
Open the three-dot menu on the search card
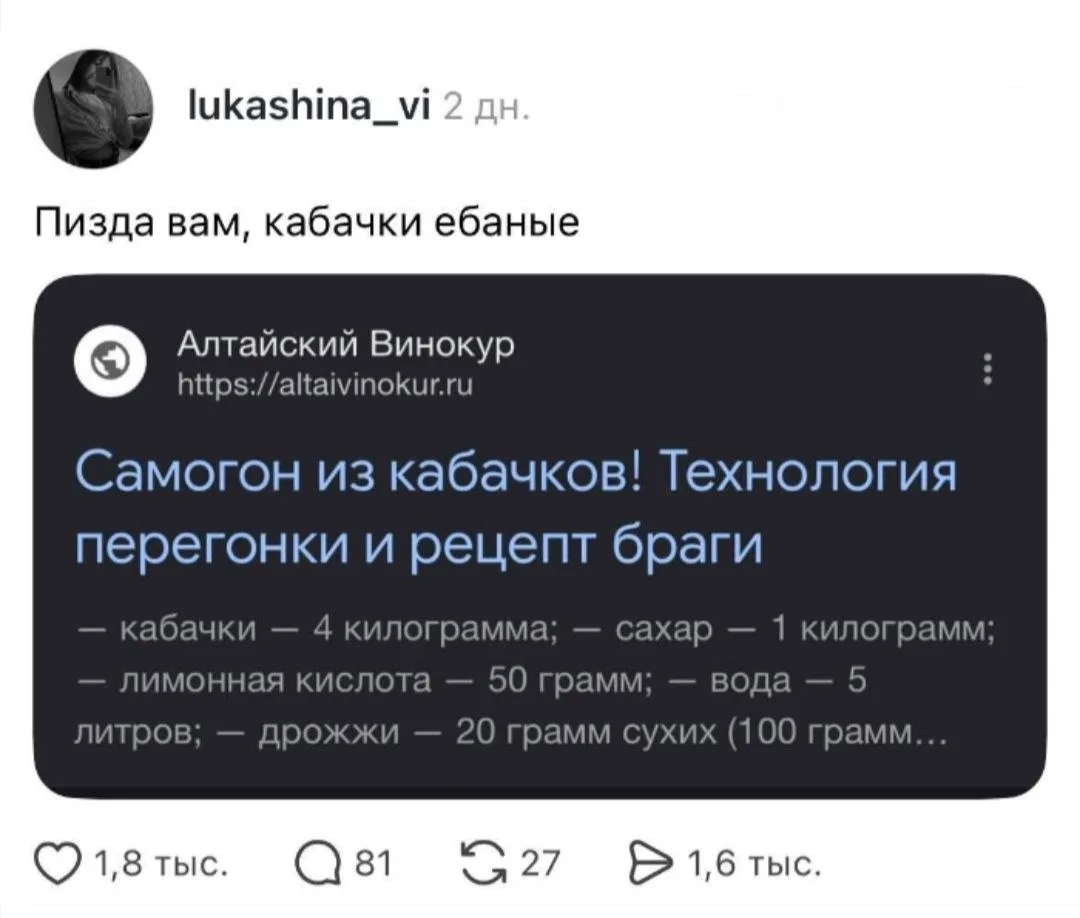pos(988,368)
